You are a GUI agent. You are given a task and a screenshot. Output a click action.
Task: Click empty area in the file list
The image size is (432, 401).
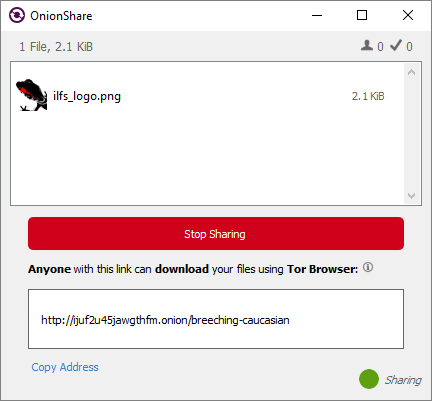click(x=207, y=157)
